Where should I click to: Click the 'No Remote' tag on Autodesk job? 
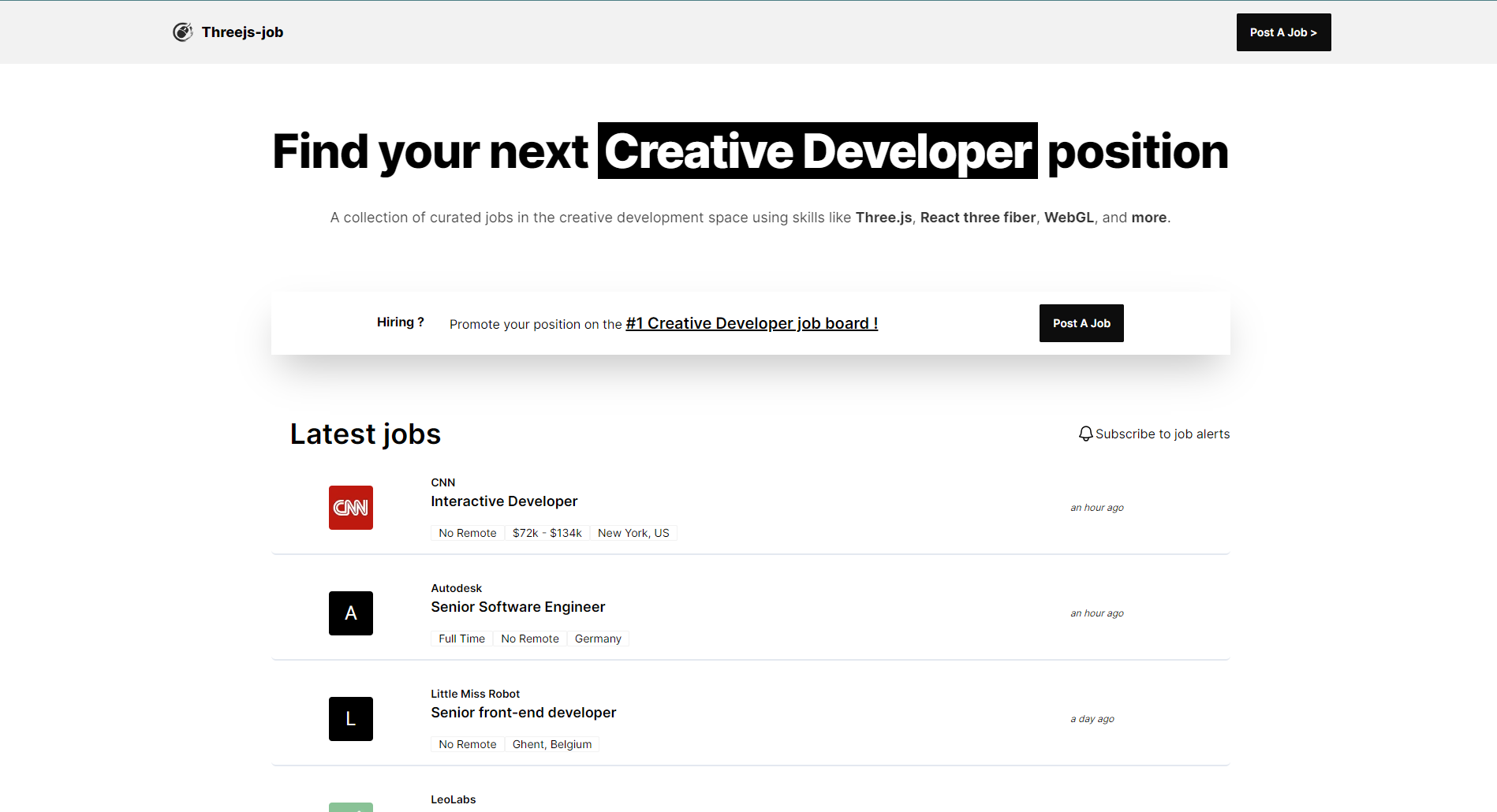pyautogui.click(x=530, y=639)
